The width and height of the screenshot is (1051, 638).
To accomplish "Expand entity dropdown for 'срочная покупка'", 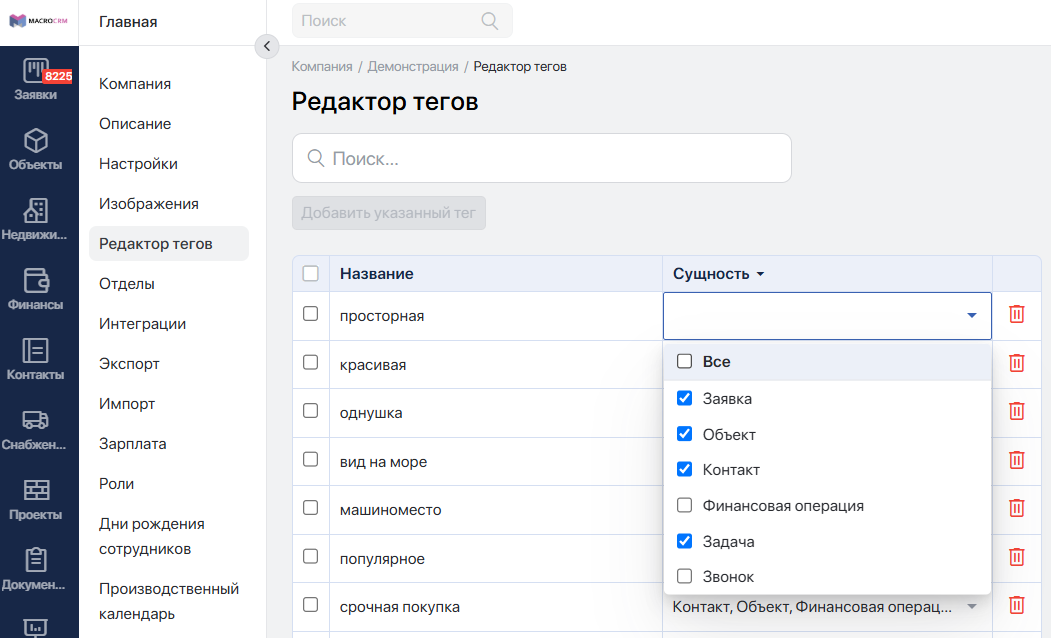I will click(x=971, y=607).
